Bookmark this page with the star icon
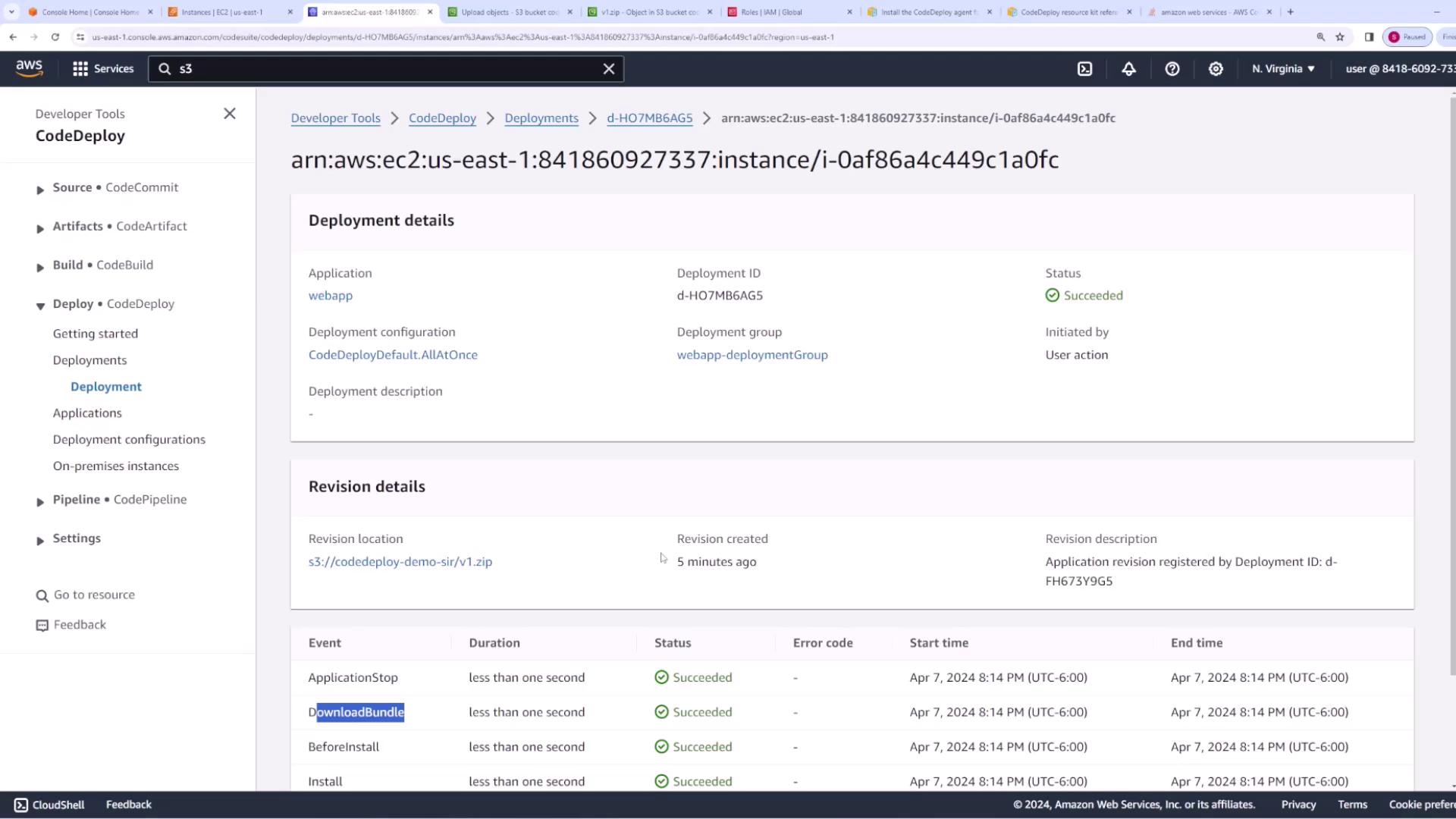1456x819 pixels. point(1340,36)
